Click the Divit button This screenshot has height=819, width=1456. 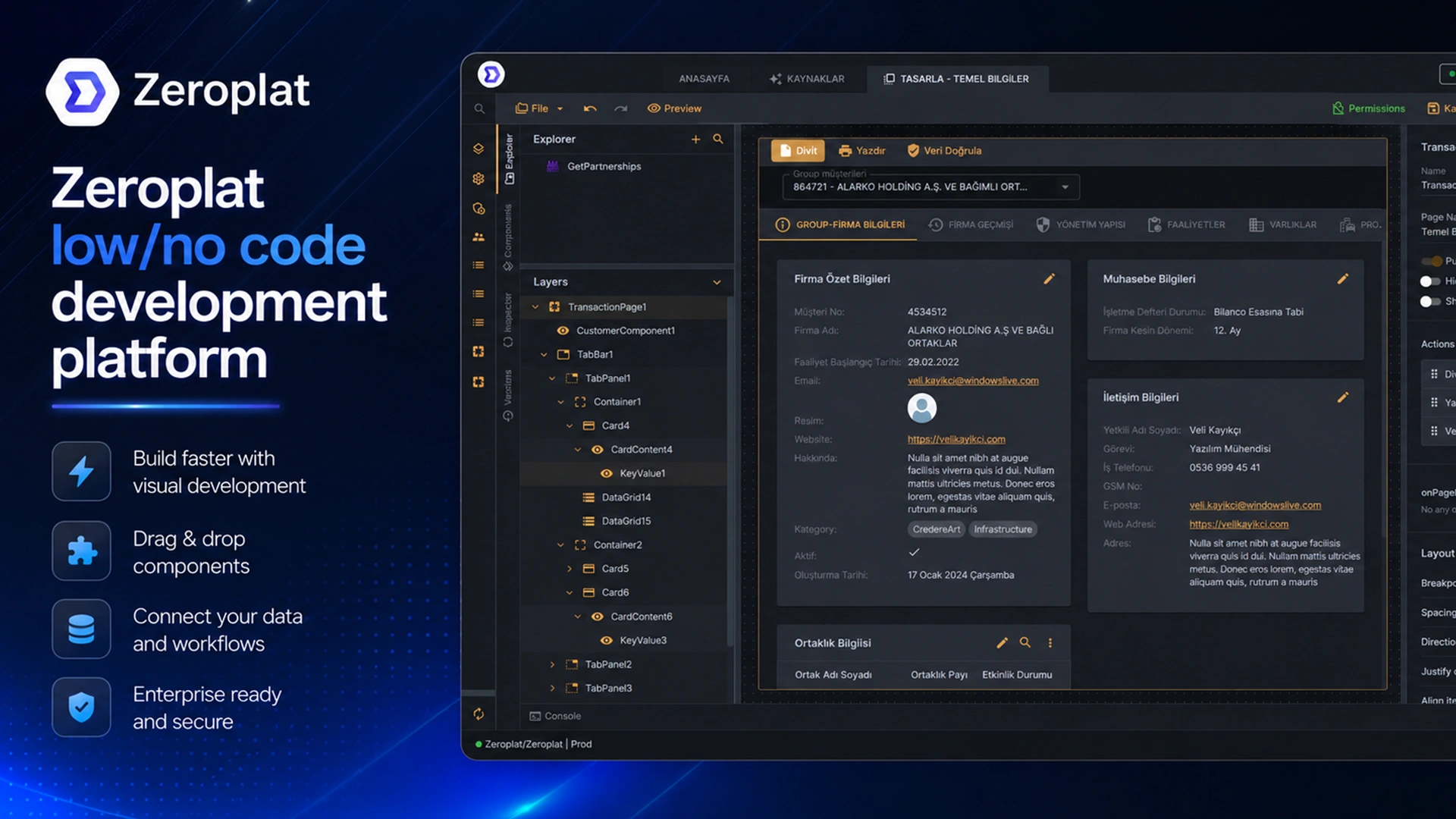[798, 150]
